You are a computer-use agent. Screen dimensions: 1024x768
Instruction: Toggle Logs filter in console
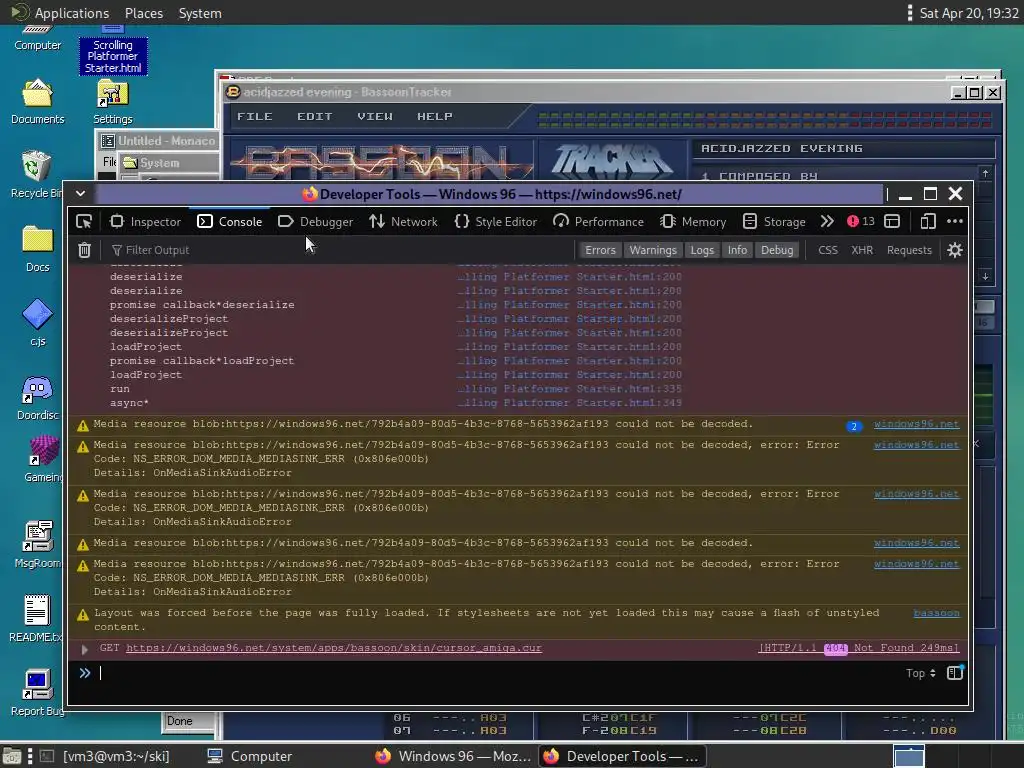[702, 250]
